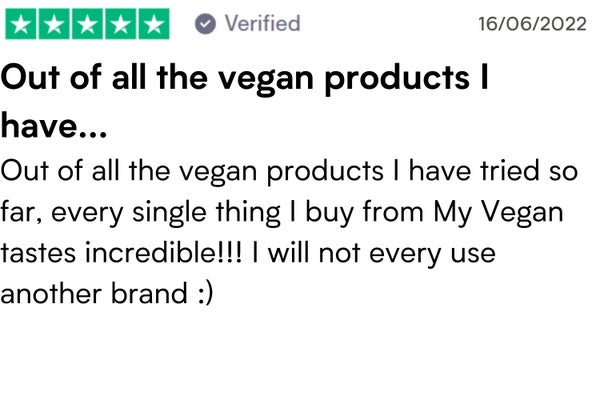Screen dimensions: 600x400
Task: Click 'every single thing' in the review
Action: (x=166, y=213)
